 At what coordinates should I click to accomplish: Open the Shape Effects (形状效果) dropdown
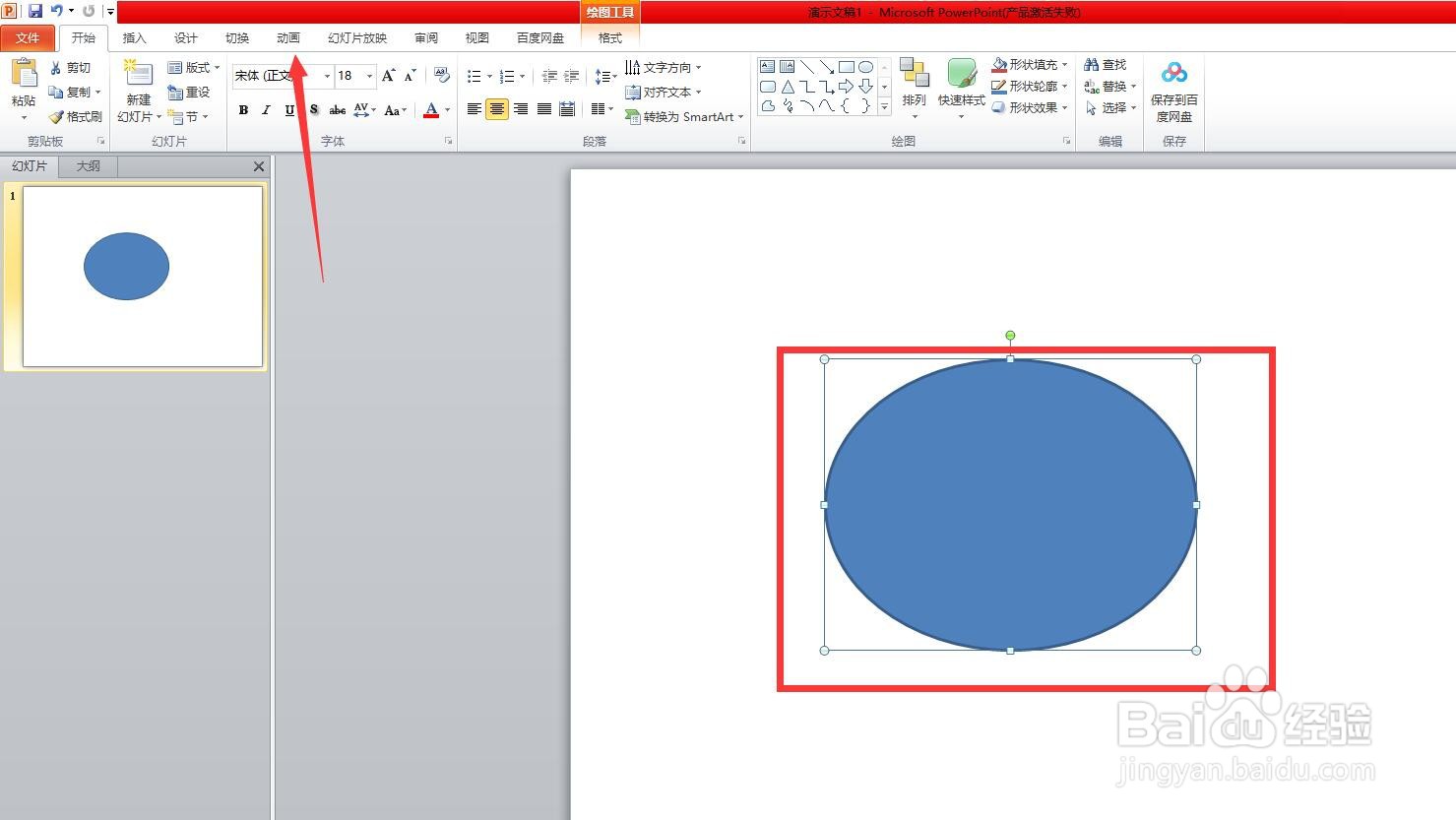tap(1030, 107)
